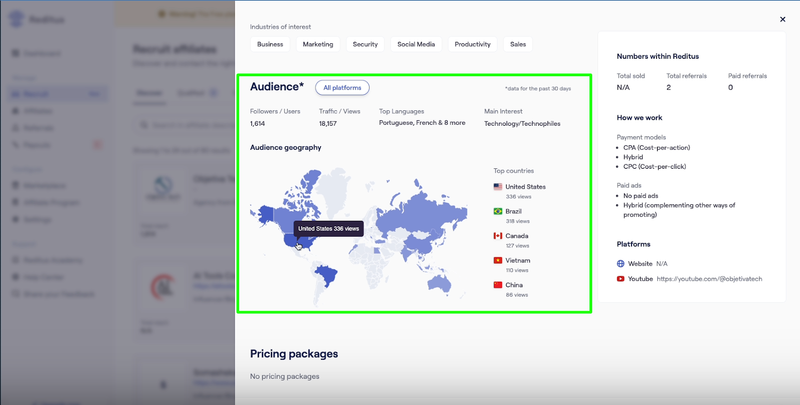Select the Social Media industry chip

tap(416, 44)
